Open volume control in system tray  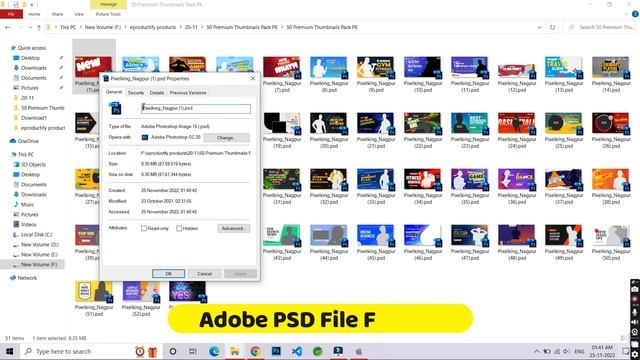point(566,352)
